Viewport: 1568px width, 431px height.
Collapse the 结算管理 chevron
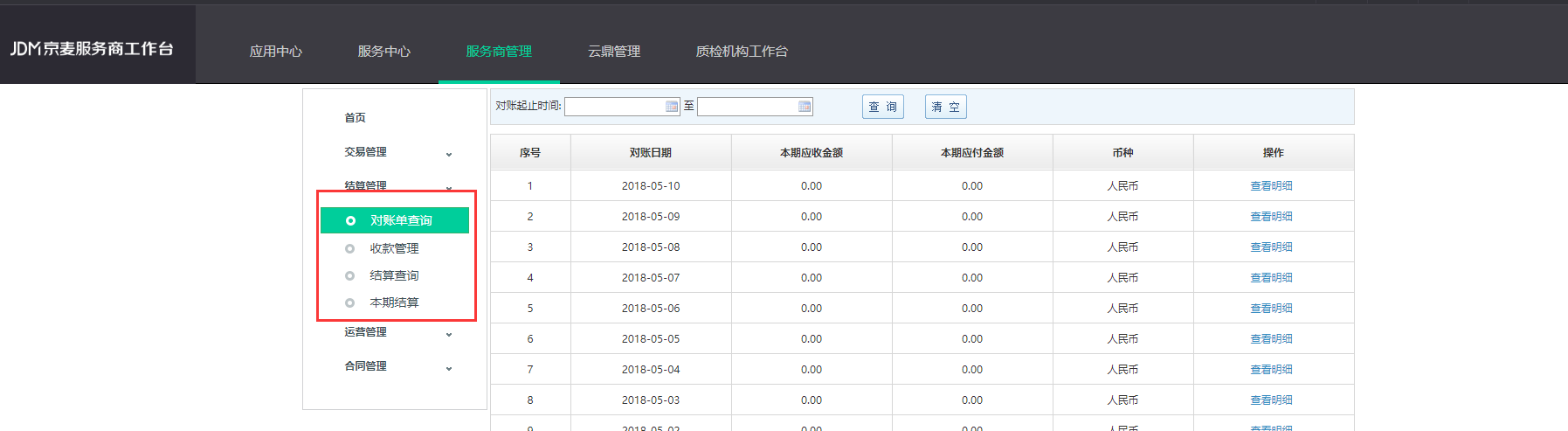click(x=449, y=187)
